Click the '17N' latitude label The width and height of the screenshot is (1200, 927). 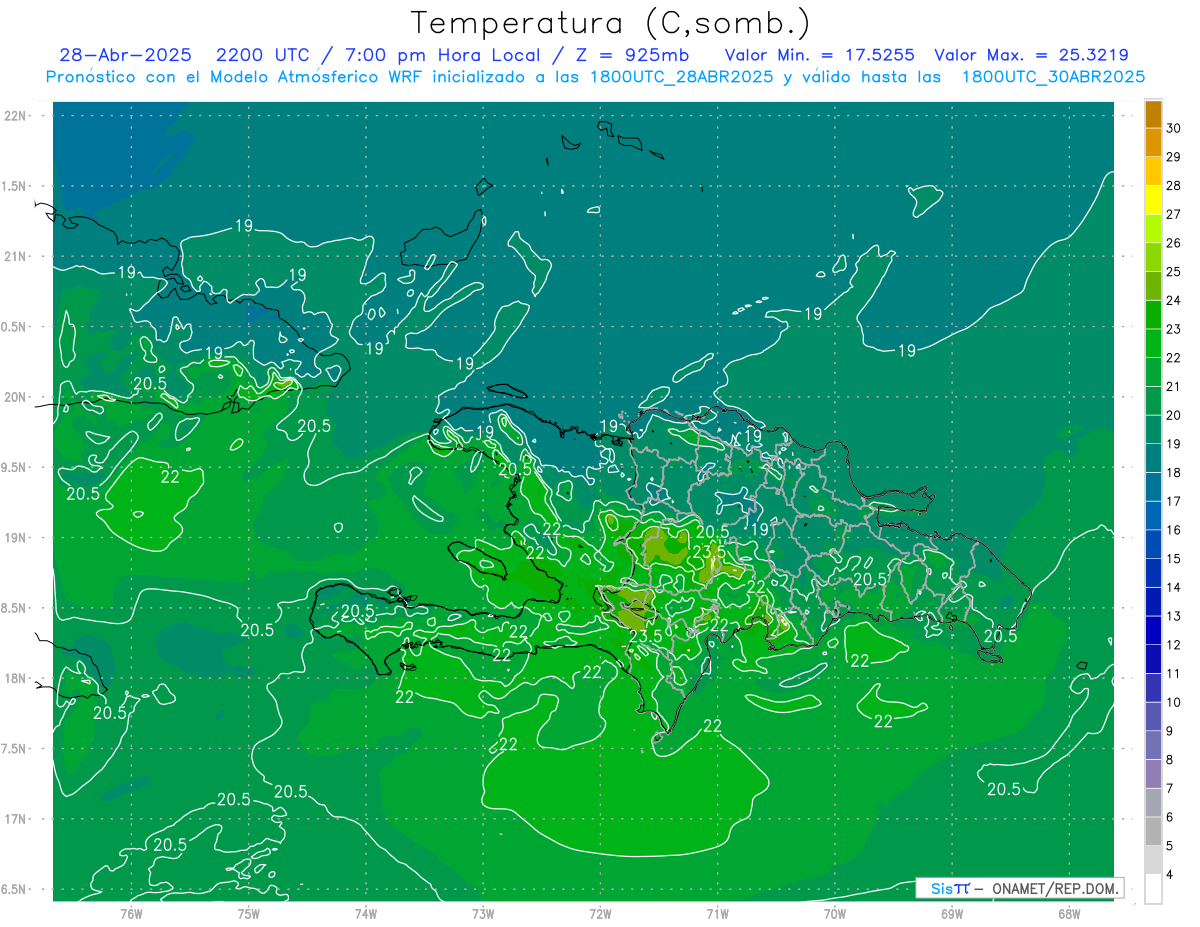click(x=16, y=819)
